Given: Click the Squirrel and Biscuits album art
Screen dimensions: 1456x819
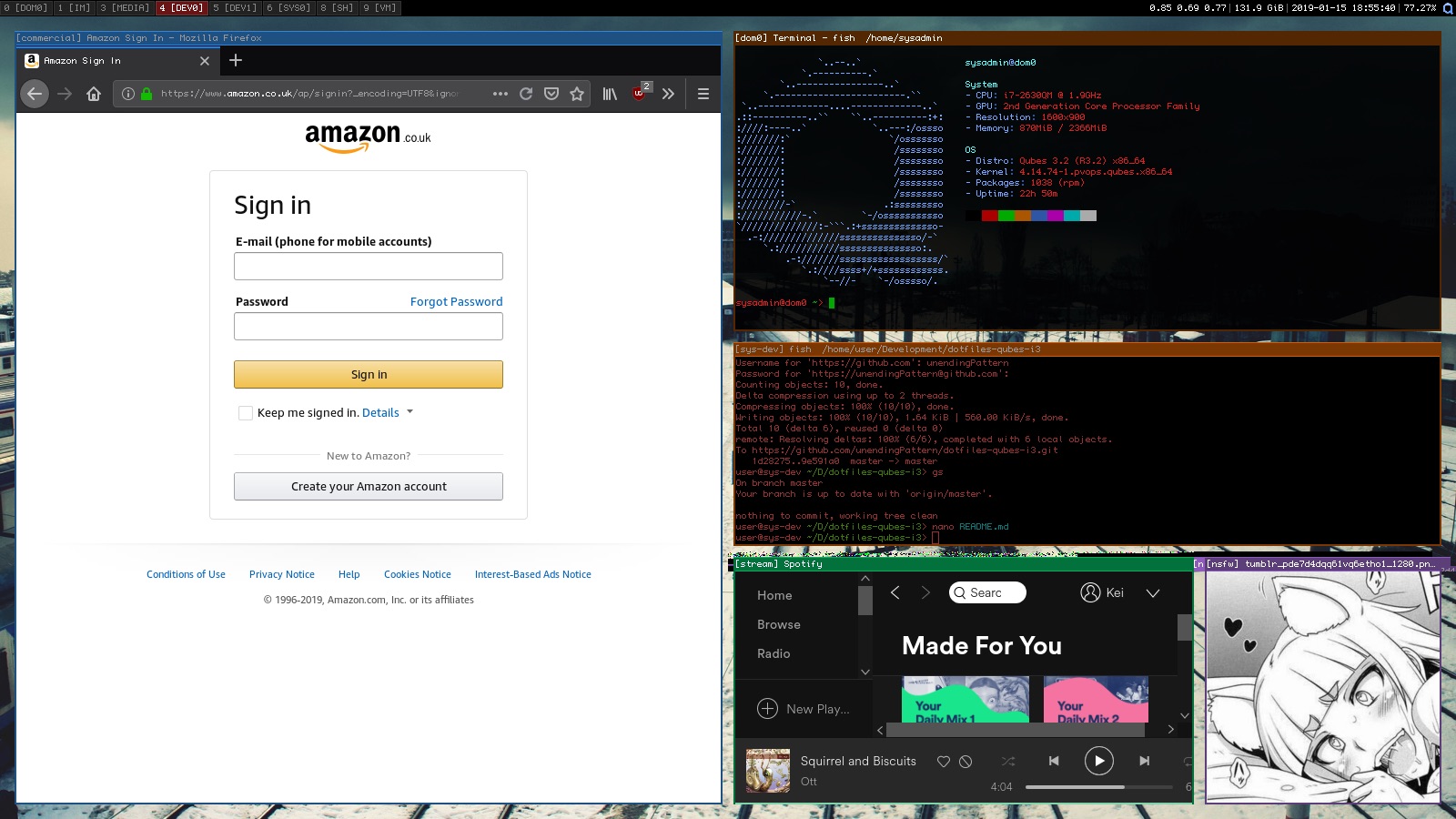Looking at the screenshot, I should 768,771.
